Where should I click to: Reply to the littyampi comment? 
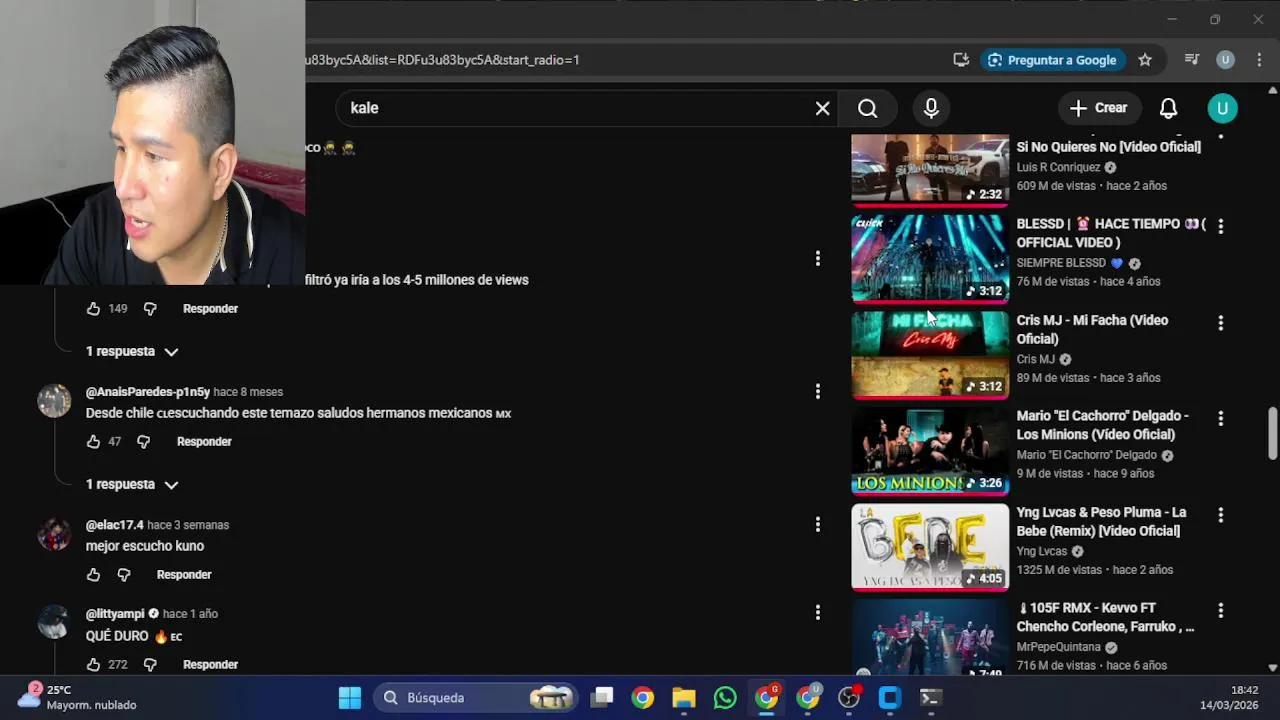pyautogui.click(x=210, y=665)
